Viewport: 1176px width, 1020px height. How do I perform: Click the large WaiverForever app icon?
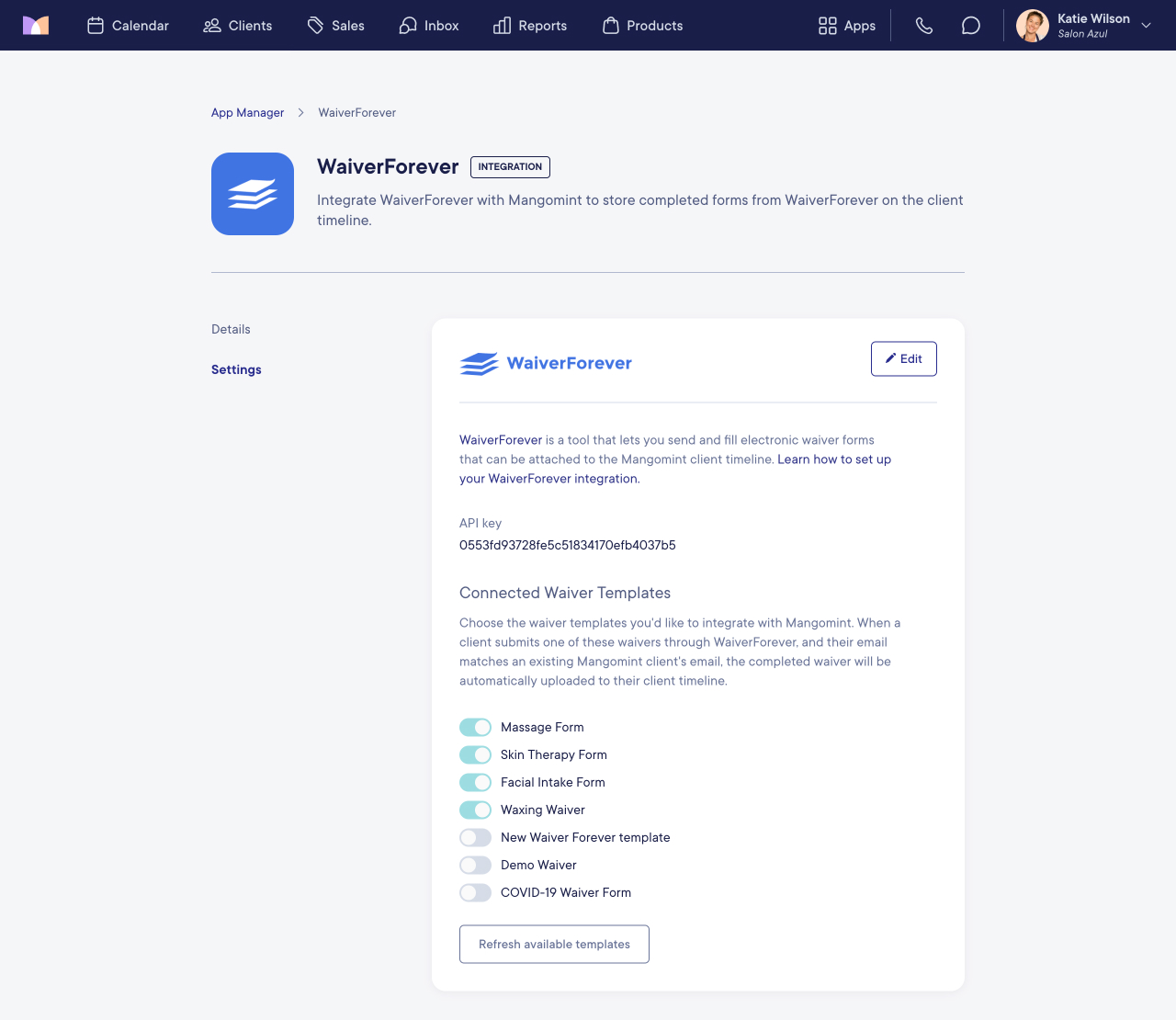253,194
